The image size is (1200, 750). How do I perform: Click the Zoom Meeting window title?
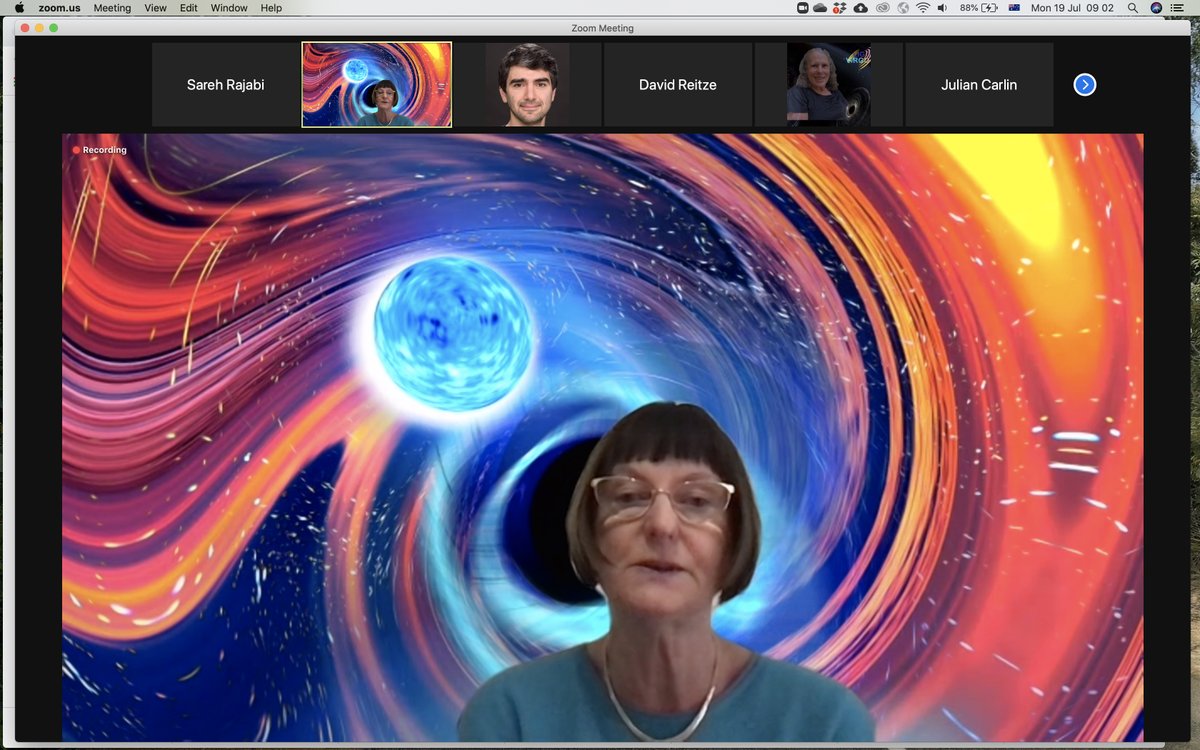point(602,28)
